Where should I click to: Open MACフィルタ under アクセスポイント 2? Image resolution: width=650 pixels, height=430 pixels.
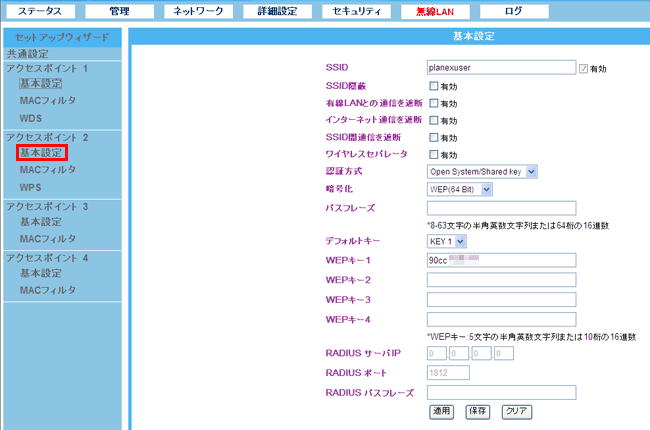[x=48, y=170]
